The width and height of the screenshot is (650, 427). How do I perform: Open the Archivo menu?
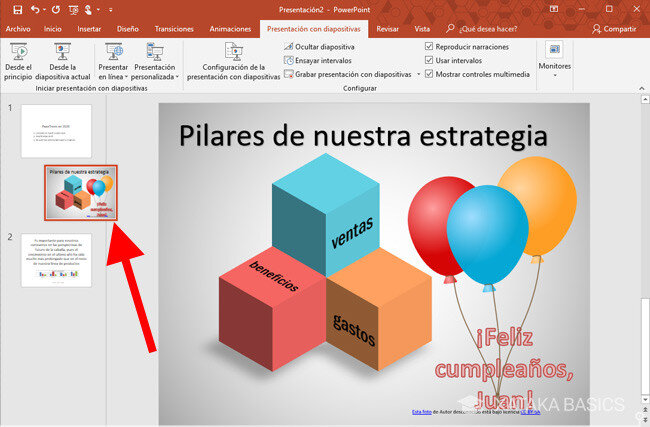point(18,29)
